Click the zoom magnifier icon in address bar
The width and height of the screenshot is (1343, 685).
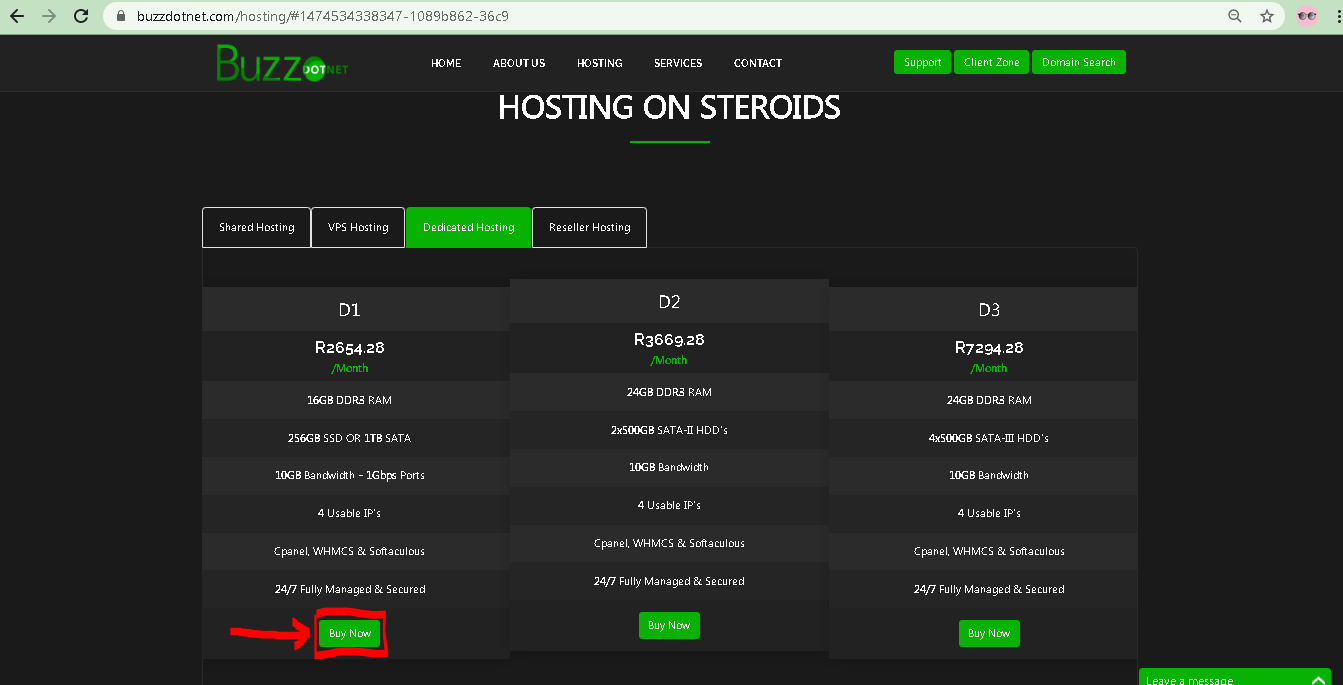[1235, 16]
